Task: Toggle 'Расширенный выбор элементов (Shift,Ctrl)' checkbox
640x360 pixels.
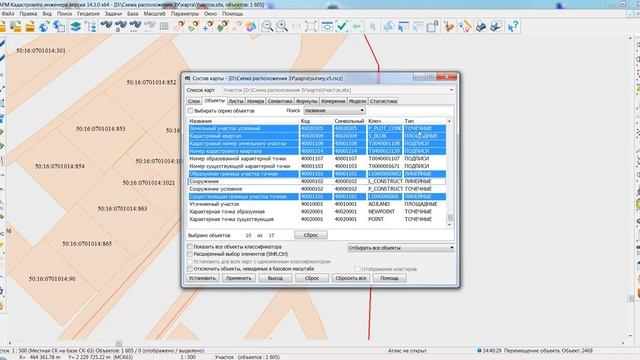Action: point(190,254)
